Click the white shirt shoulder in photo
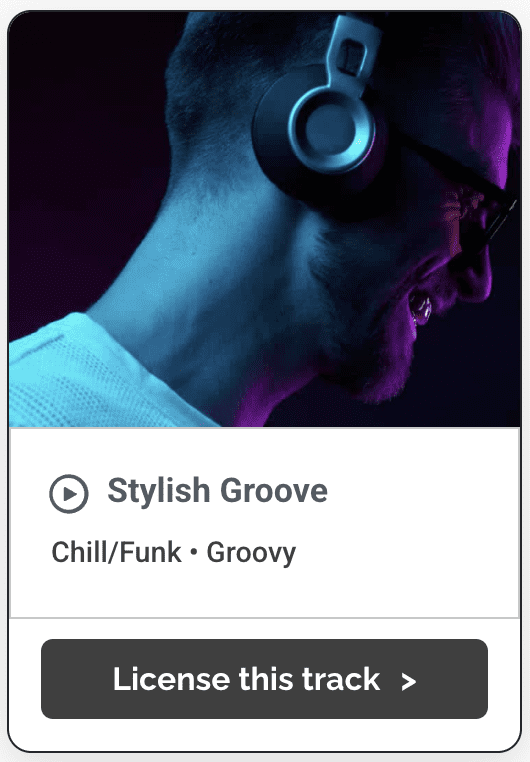The height and width of the screenshot is (762, 530). [x=87, y=374]
